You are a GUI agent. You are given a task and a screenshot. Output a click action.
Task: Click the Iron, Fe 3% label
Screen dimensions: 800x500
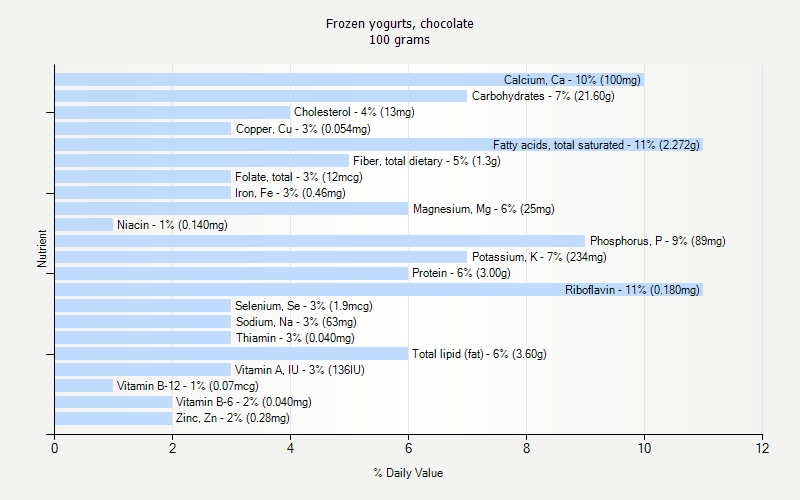click(x=290, y=193)
